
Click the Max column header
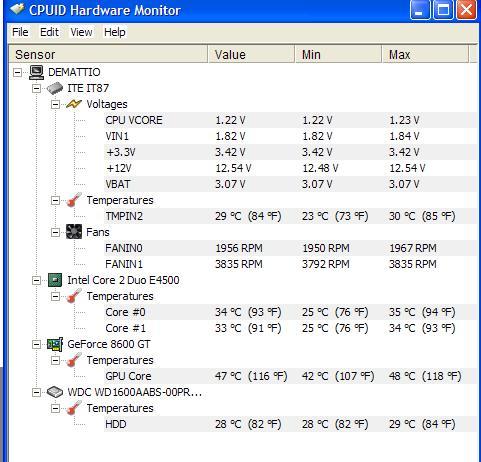(x=425, y=54)
